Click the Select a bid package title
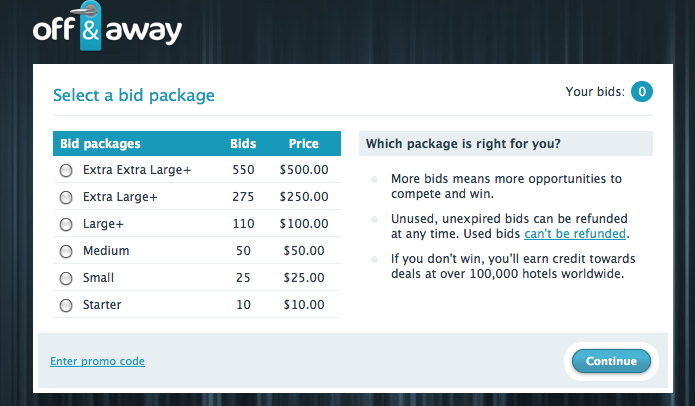Image resolution: width=695 pixels, height=406 pixels. tap(134, 95)
